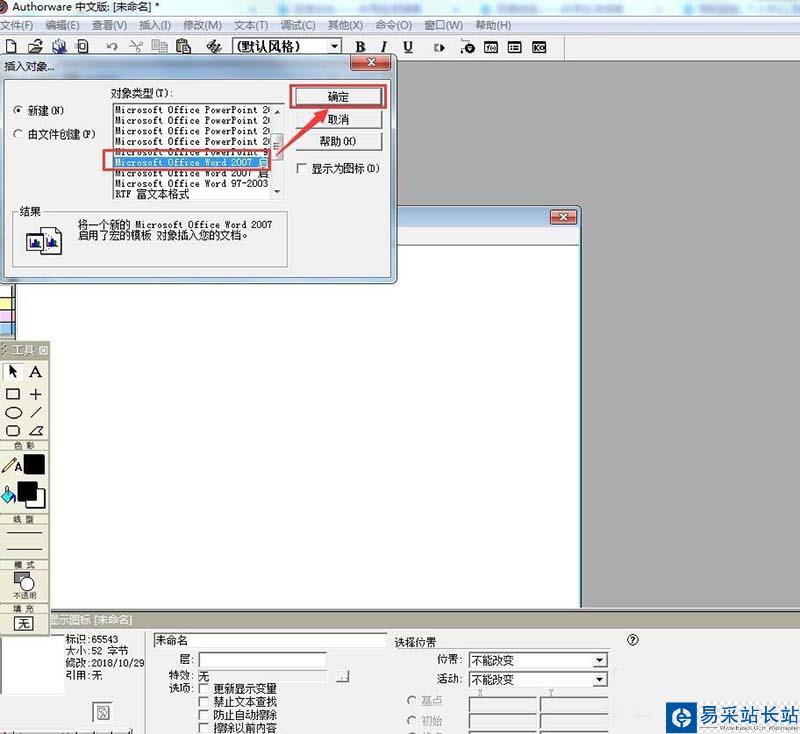Click the Cut scissors icon
This screenshot has height=734, width=800.
[x=136, y=47]
